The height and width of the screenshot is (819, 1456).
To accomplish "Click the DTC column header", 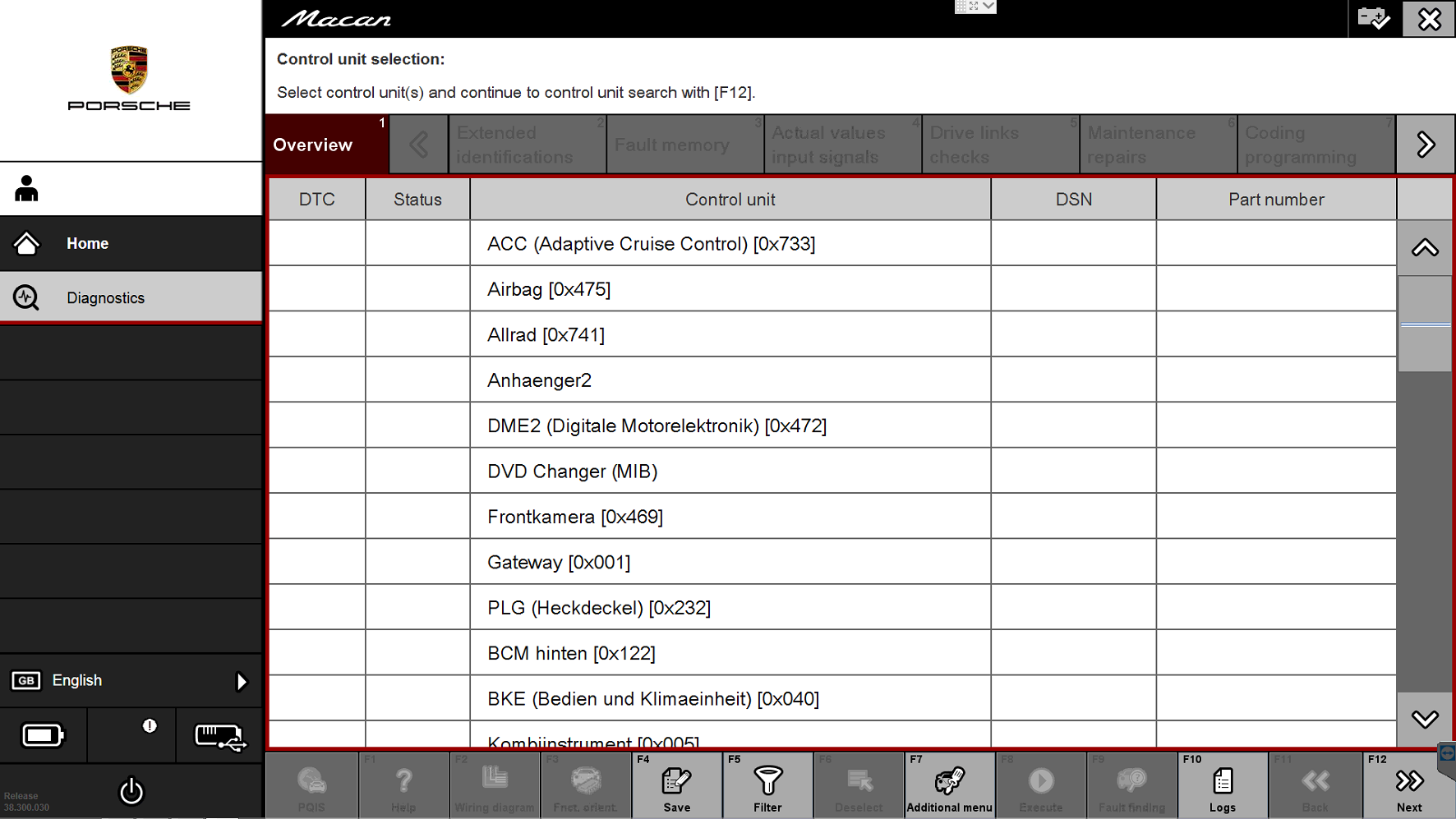I will coord(317,200).
